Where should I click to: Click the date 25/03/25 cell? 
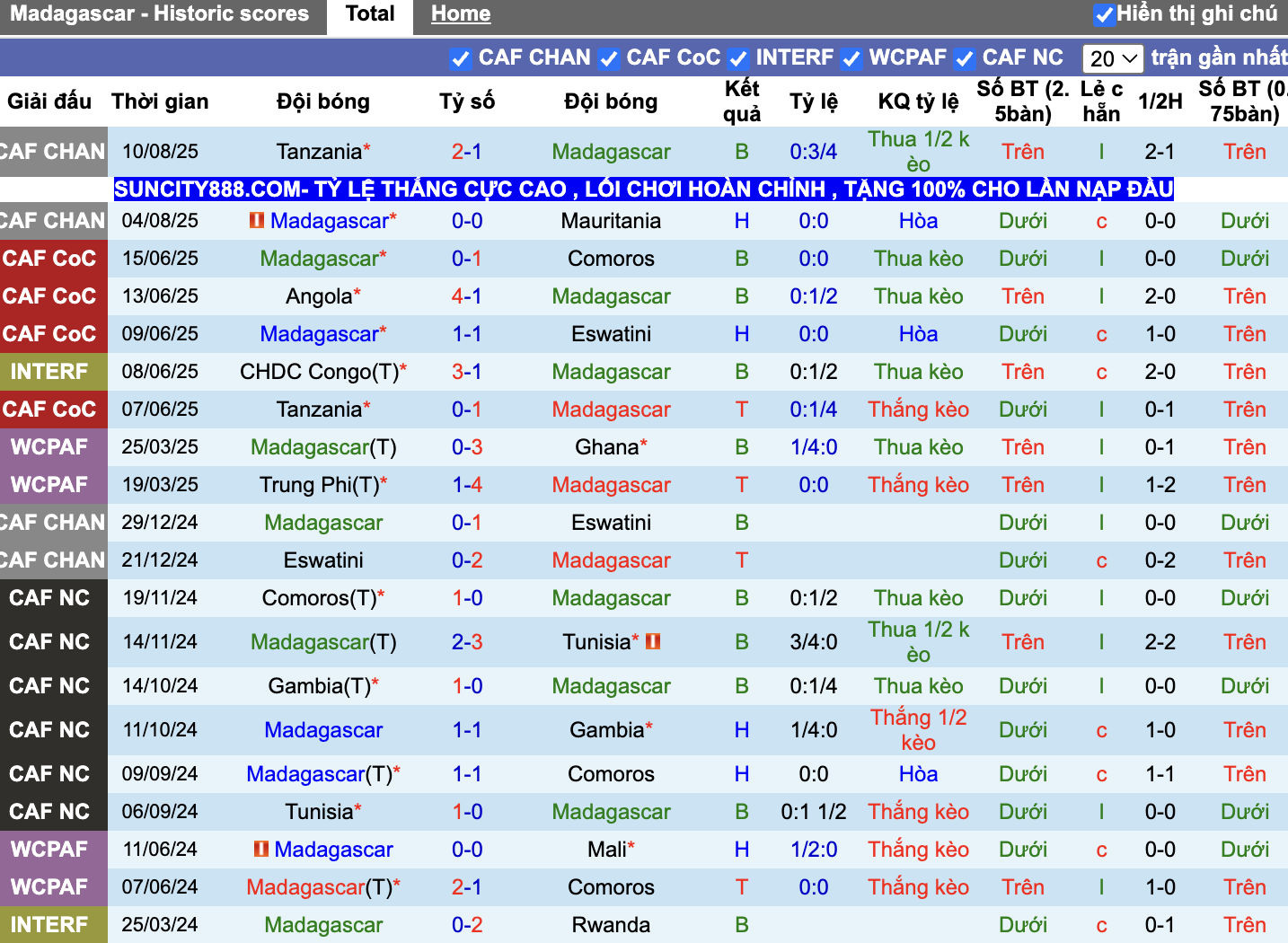pyautogui.click(x=160, y=447)
